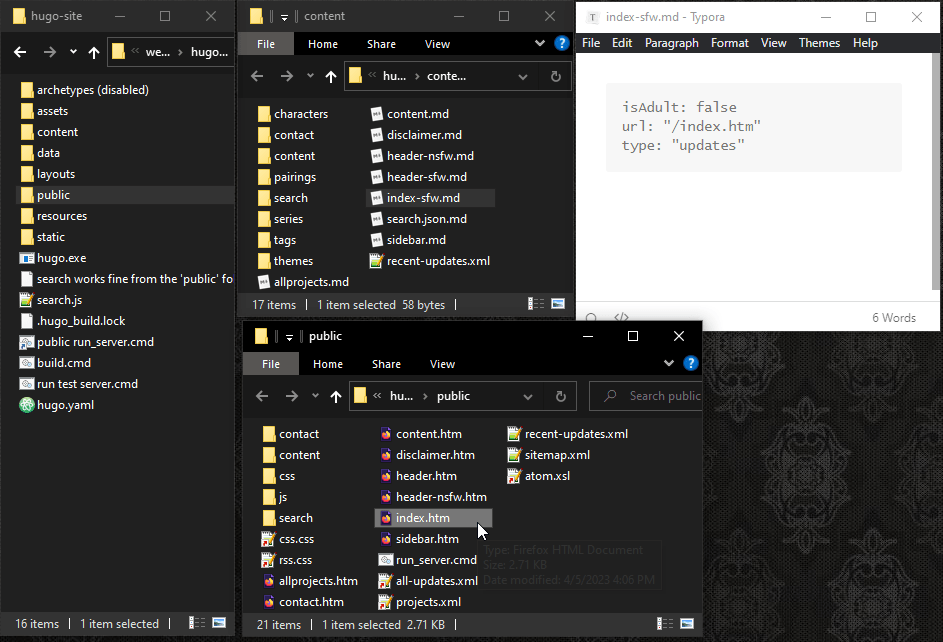The height and width of the screenshot is (642, 943).
Task: Expand the ribbon in the content window
Action: pos(541,43)
